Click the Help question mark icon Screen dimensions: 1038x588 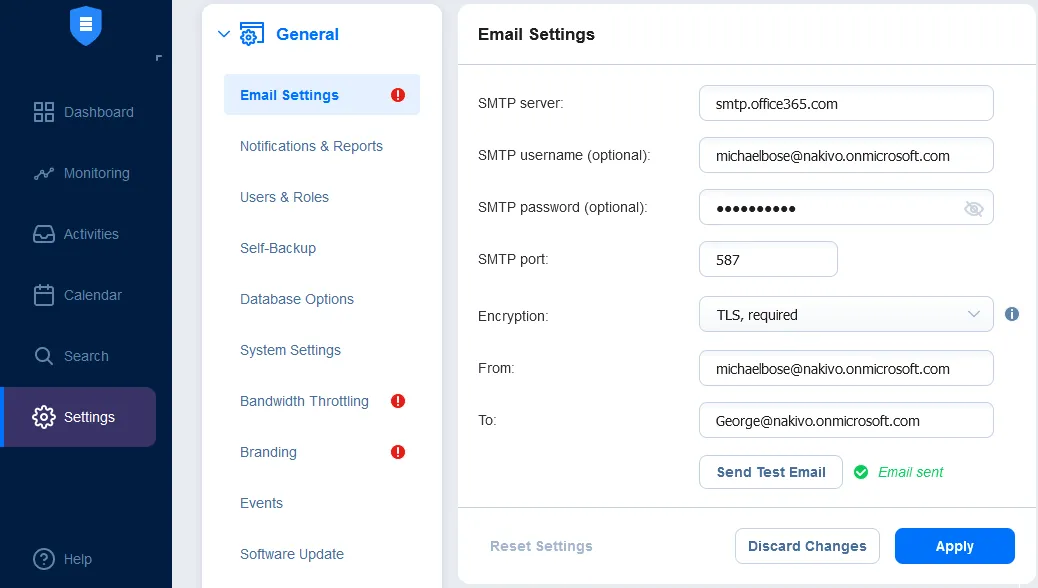coord(44,559)
